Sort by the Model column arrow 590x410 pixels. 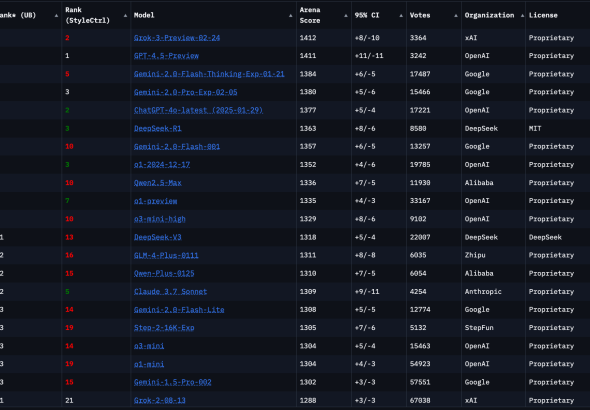(x=290, y=16)
